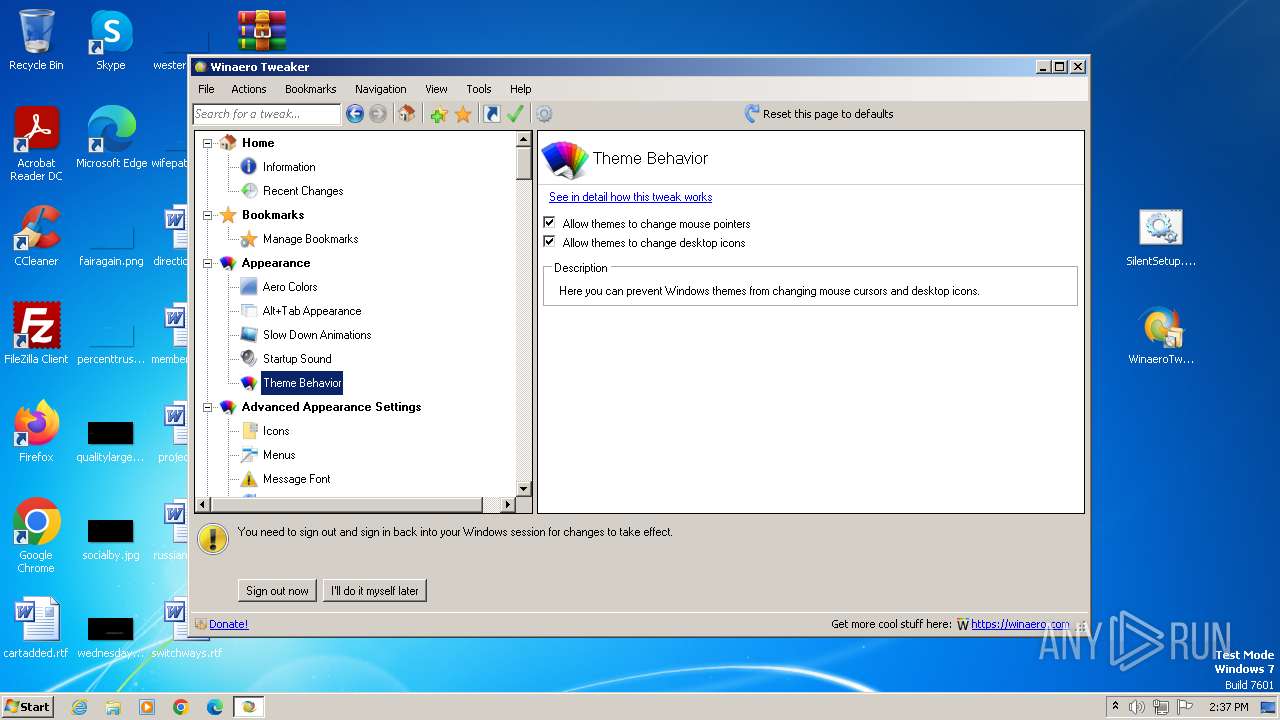1280x720 pixels.
Task: Select Aero Colors tree item
Action: tap(290, 287)
